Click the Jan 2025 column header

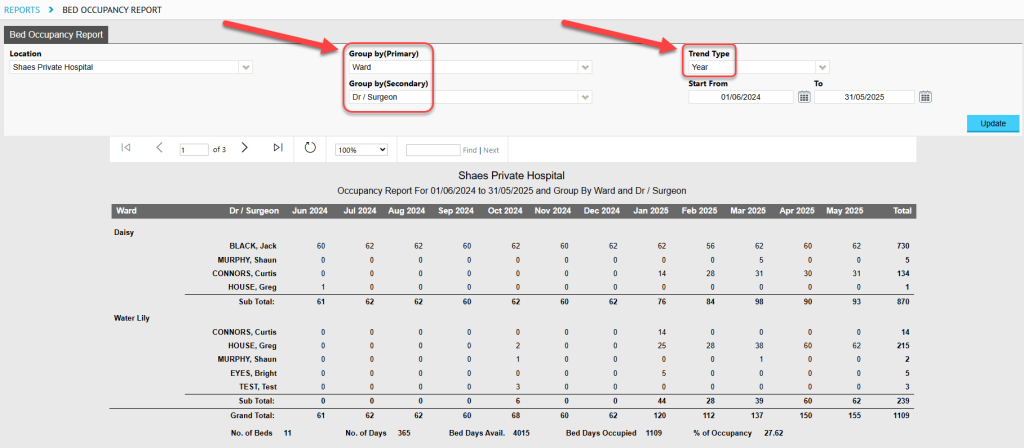pyautogui.click(x=650, y=211)
